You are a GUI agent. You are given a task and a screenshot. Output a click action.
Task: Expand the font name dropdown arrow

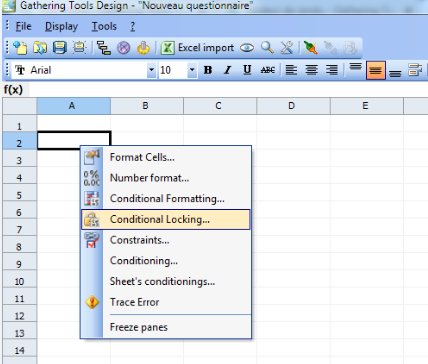(x=151, y=70)
